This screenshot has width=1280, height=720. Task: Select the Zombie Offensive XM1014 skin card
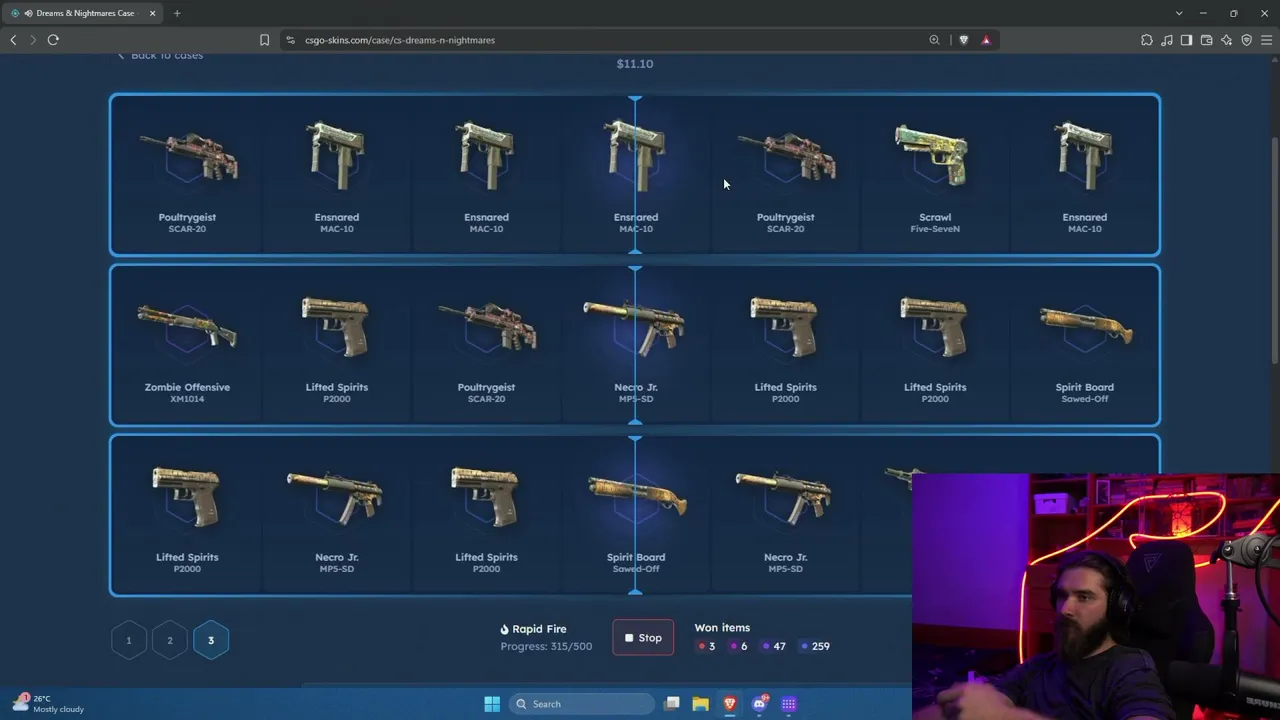[x=187, y=345]
